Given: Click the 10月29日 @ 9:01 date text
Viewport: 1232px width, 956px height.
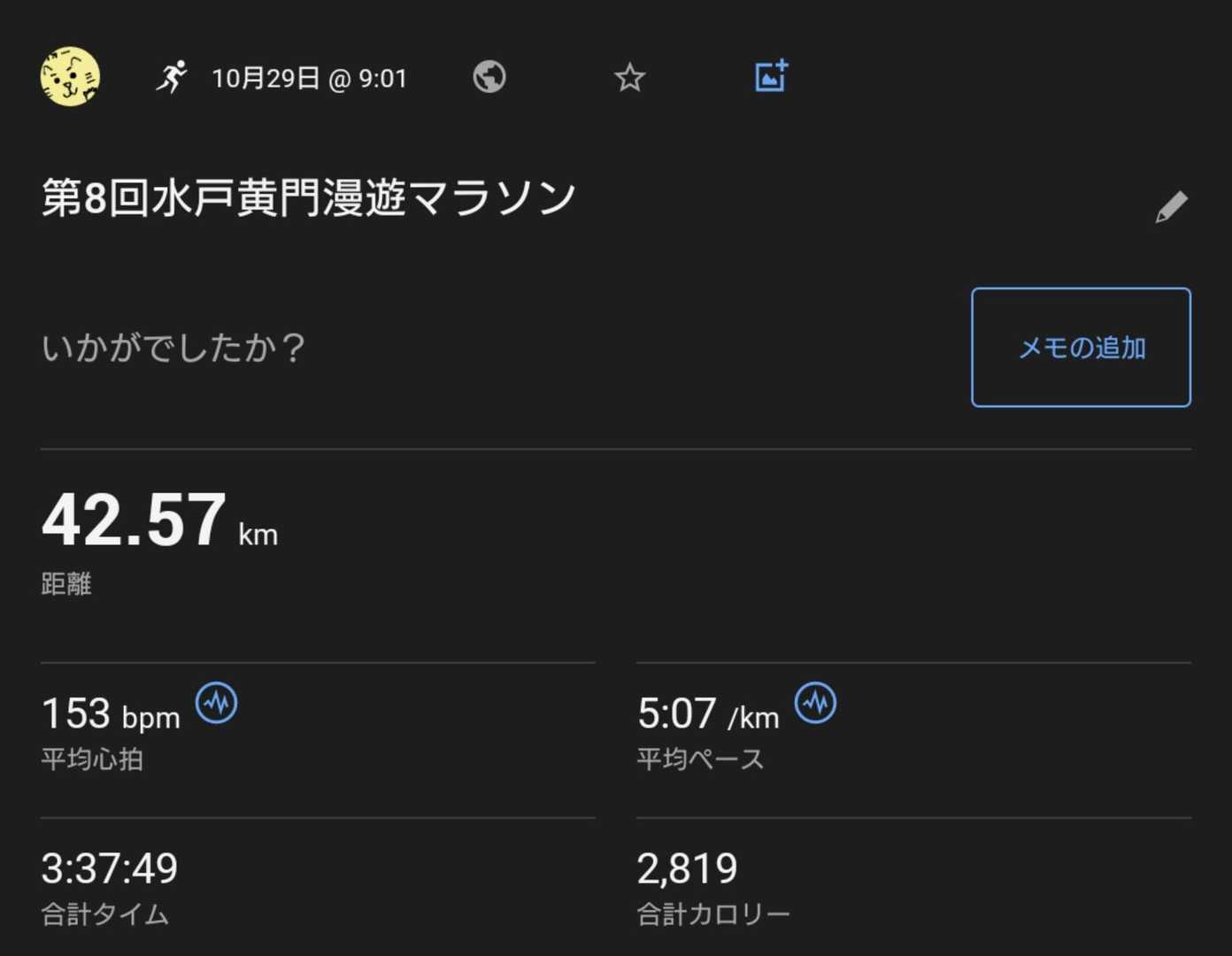Looking at the screenshot, I should (309, 79).
